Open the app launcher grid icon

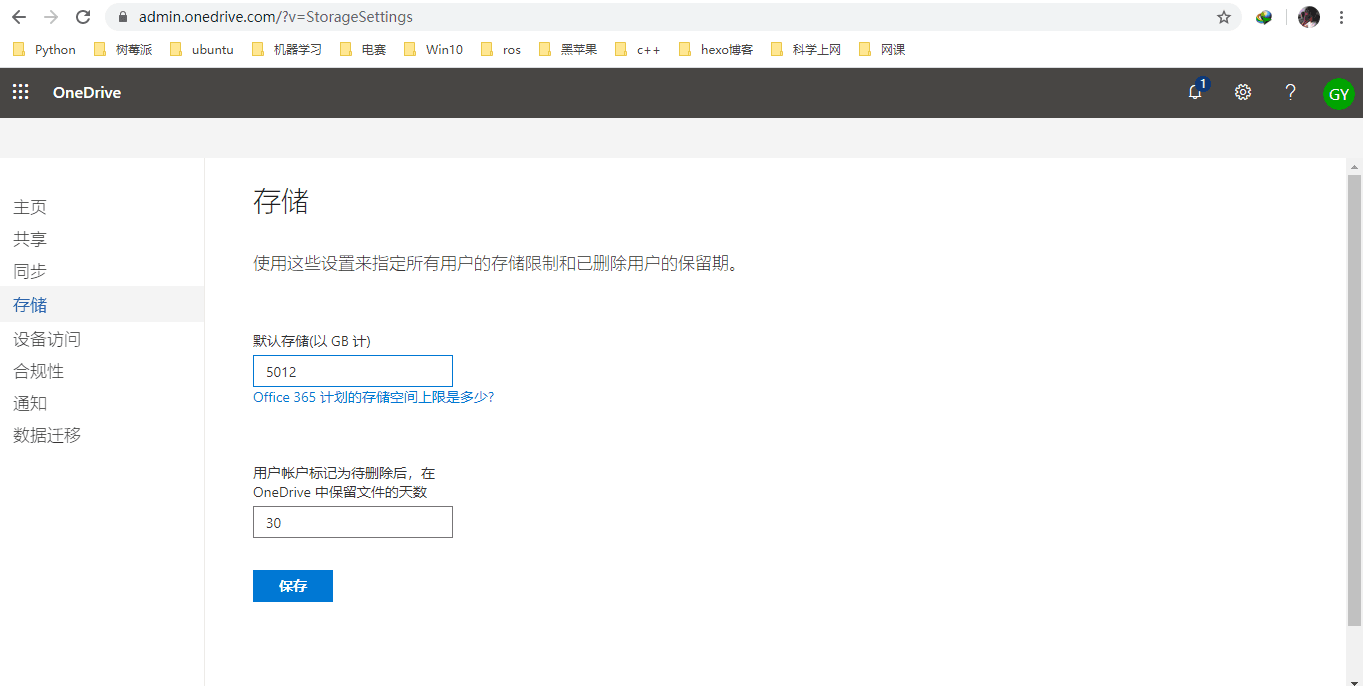pyautogui.click(x=20, y=92)
